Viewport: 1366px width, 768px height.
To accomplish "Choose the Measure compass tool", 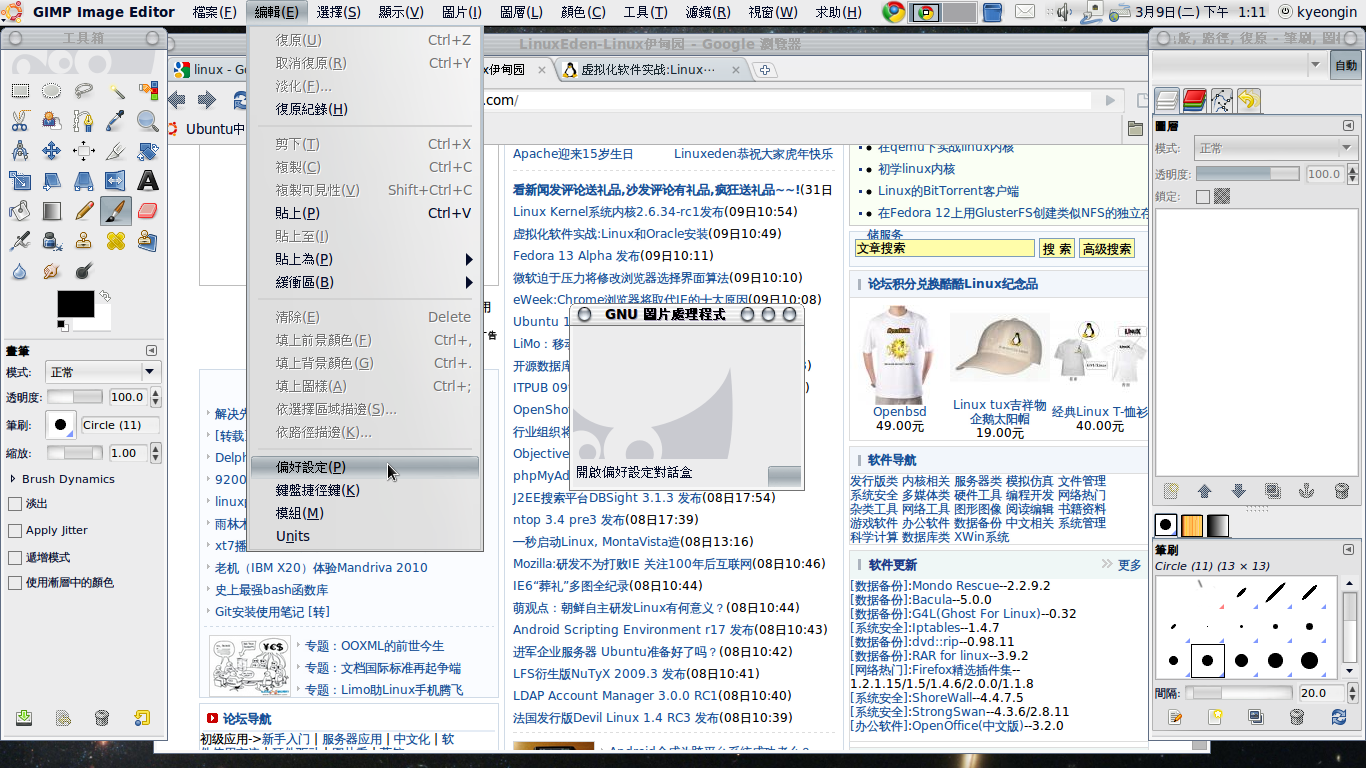I will click(x=20, y=151).
